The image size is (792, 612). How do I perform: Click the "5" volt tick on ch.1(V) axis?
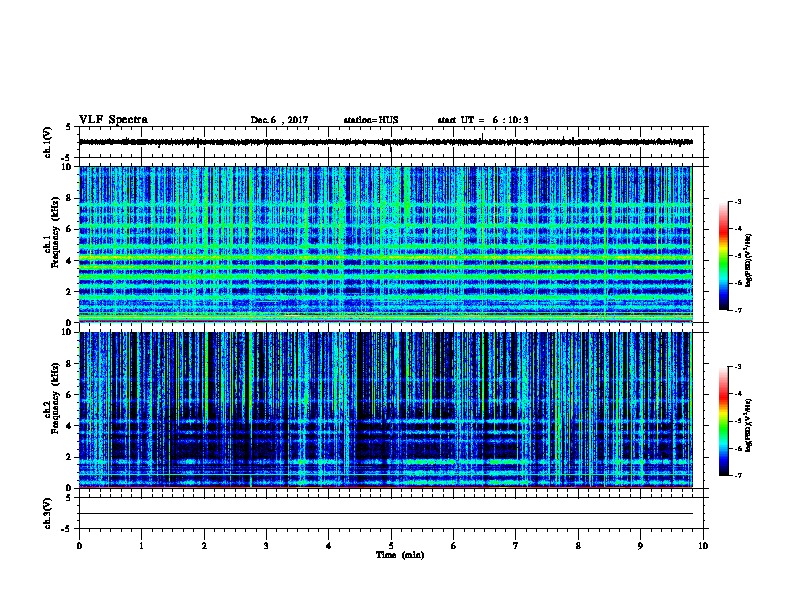[69, 127]
